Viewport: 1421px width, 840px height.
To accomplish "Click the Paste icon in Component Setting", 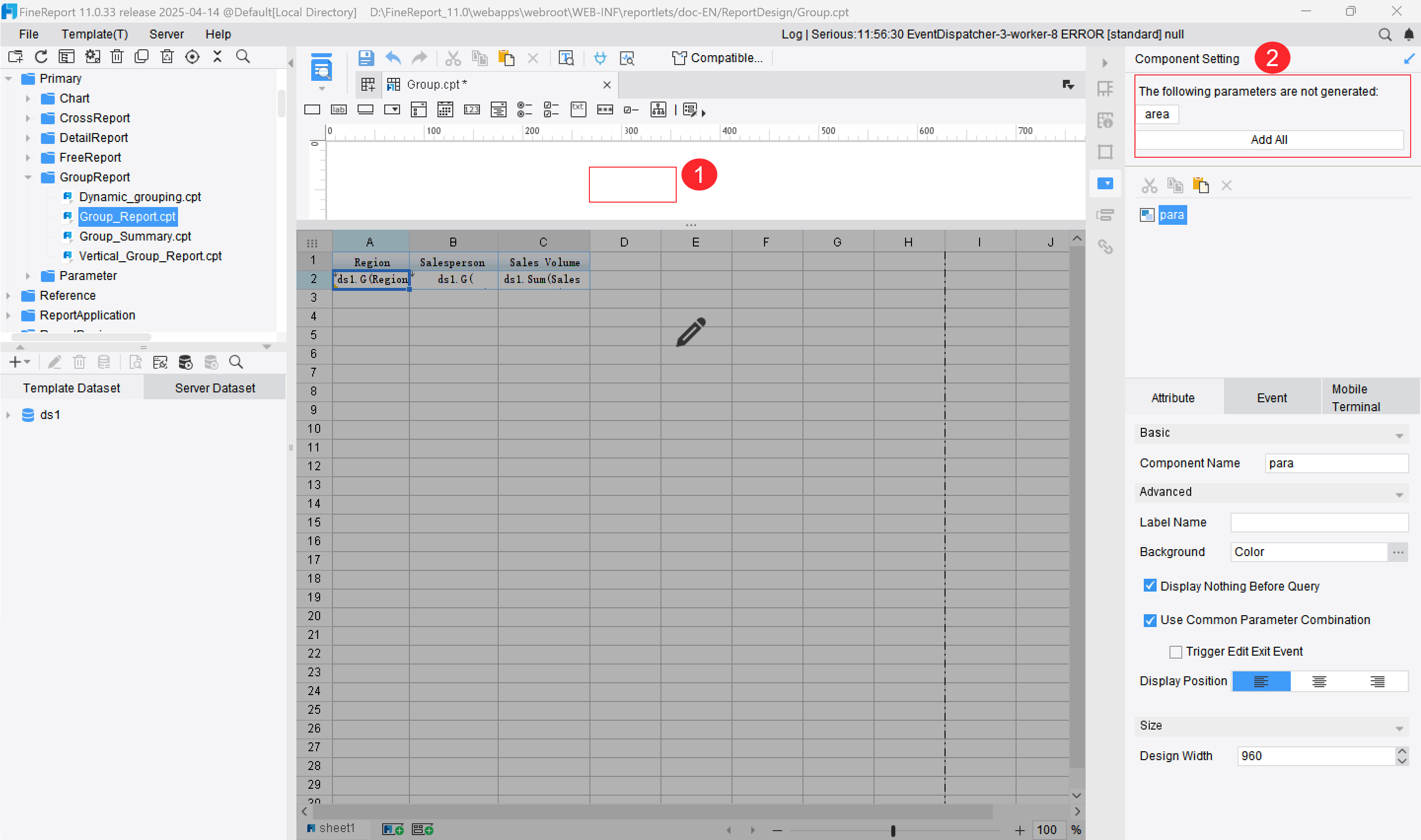I will point(1201,185).
